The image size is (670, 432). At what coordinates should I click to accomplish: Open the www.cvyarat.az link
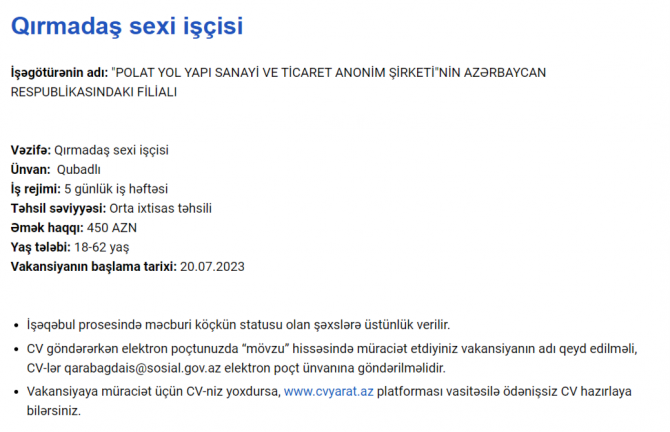(328, 392)
